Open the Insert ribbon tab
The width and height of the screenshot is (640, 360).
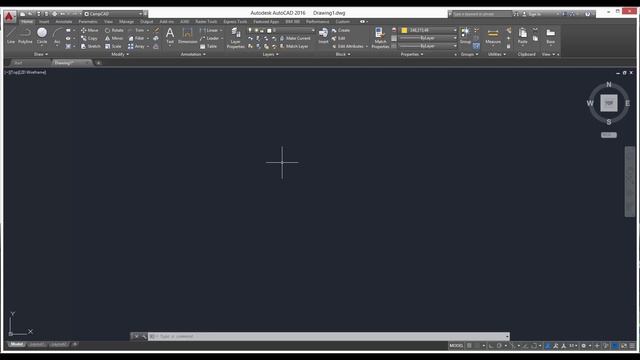pyautogui.click(x=44, y=22)
